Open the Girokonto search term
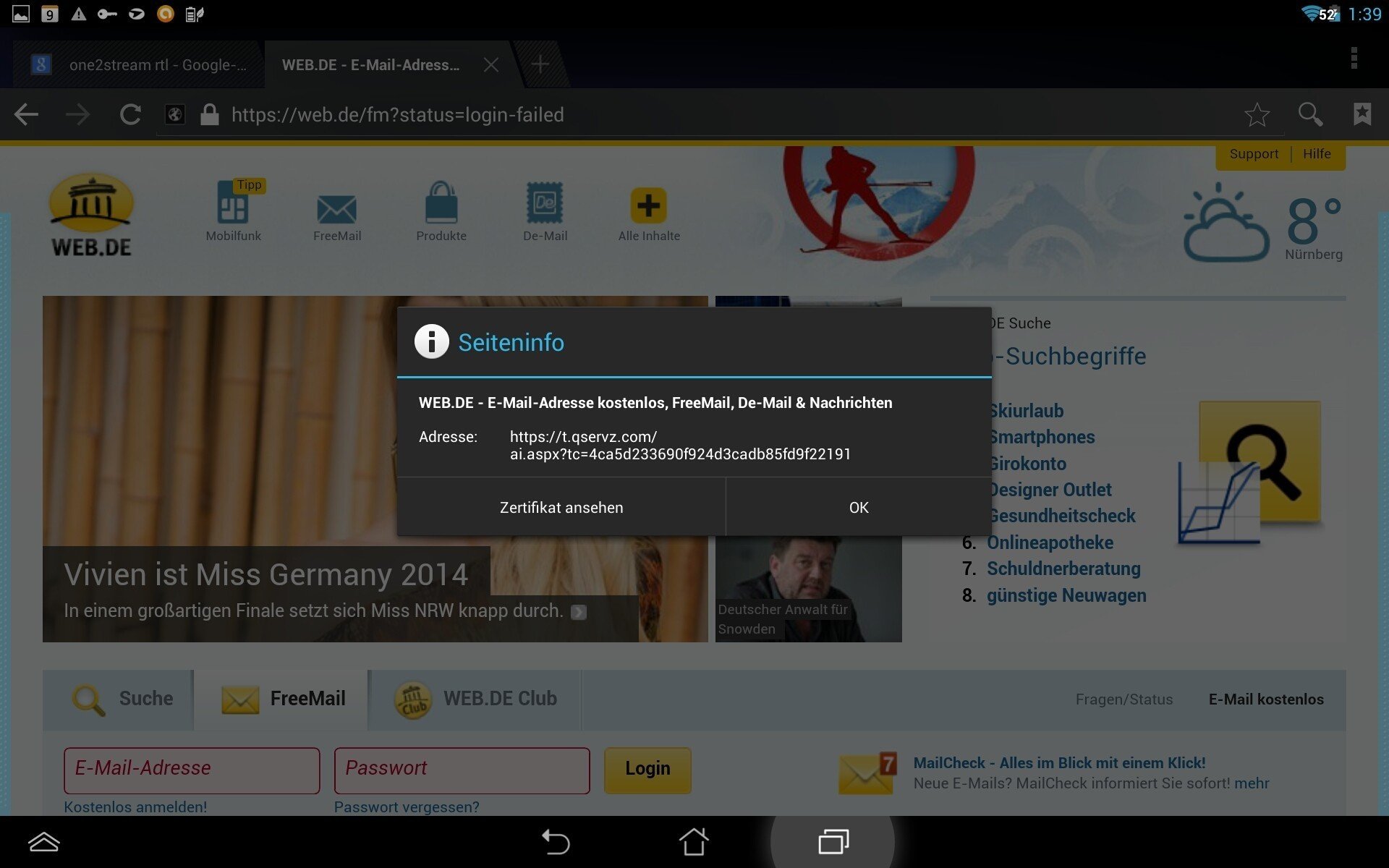Image resolution: width=1389 pixels, height=868 pixels. pos(1027,464)
